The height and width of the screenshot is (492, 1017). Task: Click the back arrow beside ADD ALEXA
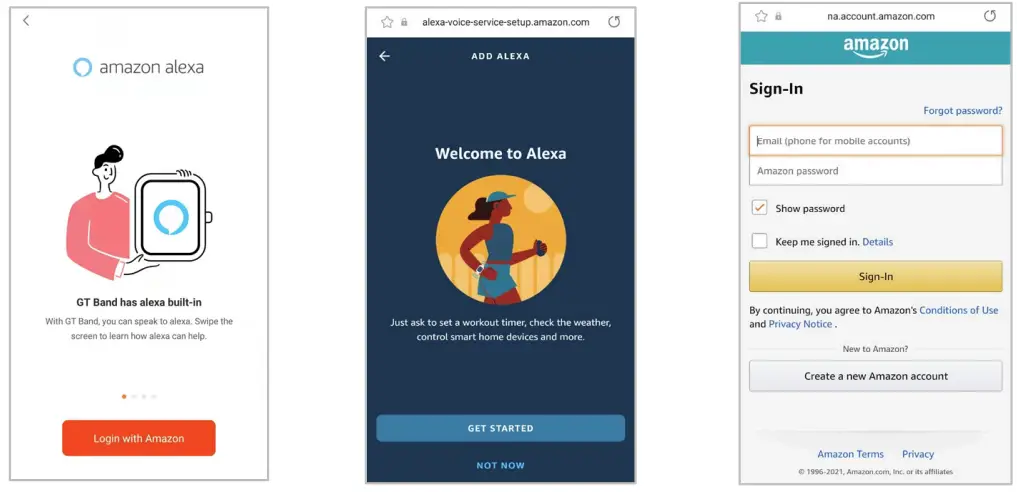pyautogui.click(x=385, y=56)
